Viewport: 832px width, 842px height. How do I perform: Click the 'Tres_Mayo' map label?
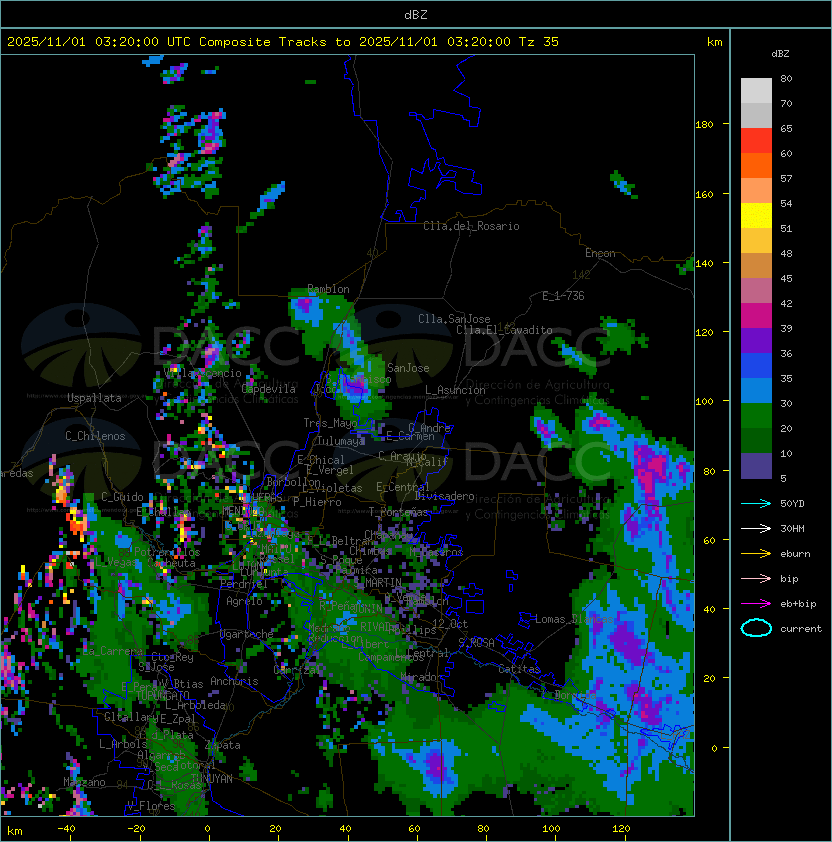click(330, 423)
